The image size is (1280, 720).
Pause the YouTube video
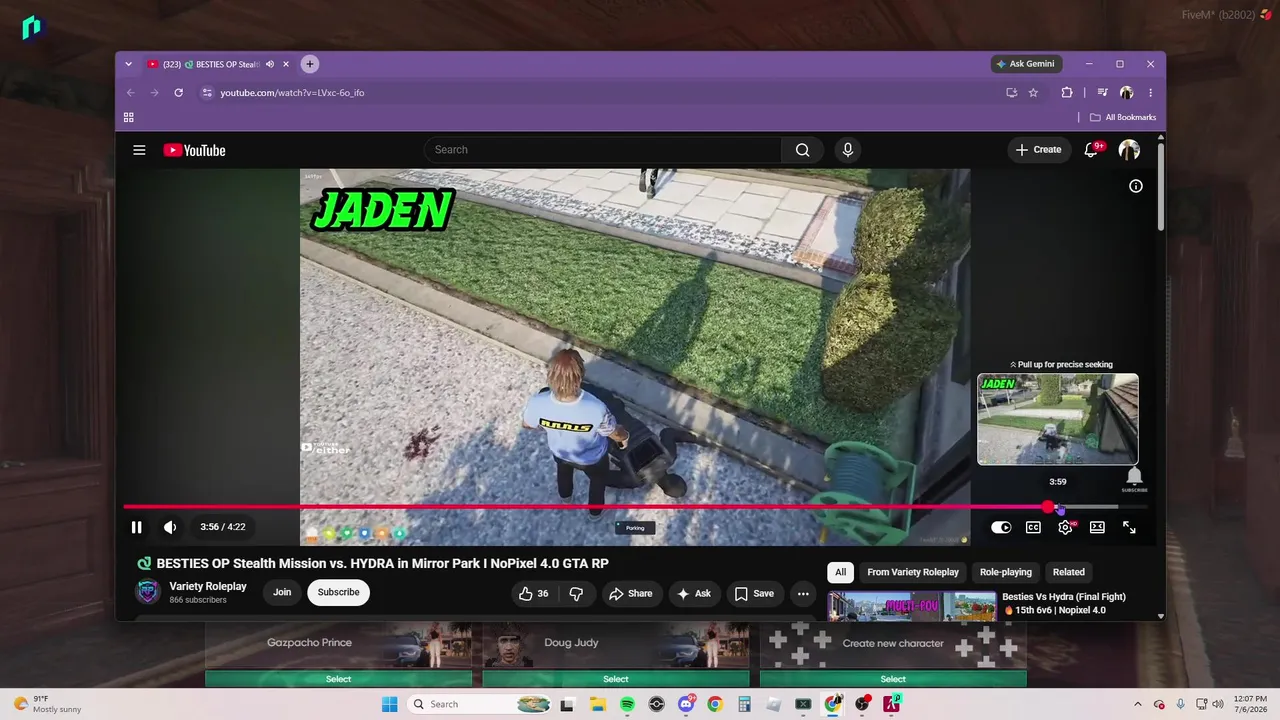pyautogui.click(x=137, y=527)
